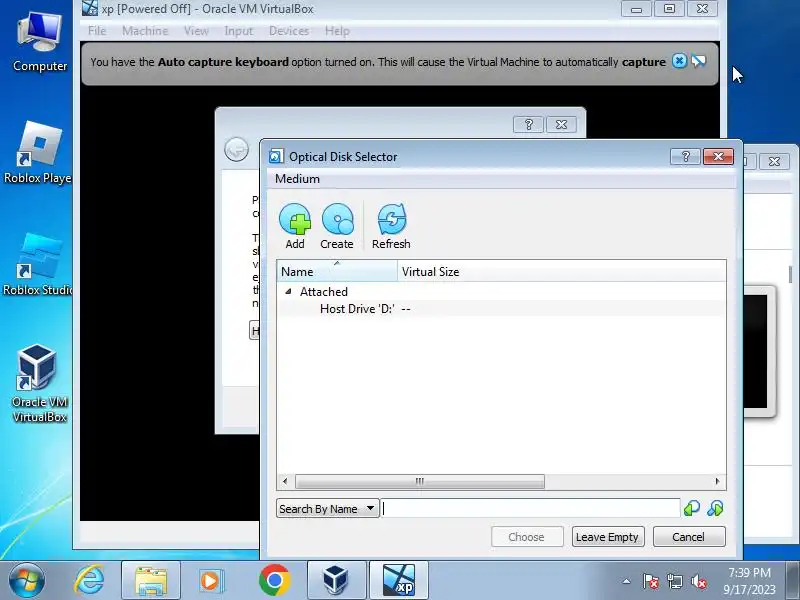This screenshot has height=600, width=800.
Task: Select the Host Drive 'D:' row
Action: 502,309
